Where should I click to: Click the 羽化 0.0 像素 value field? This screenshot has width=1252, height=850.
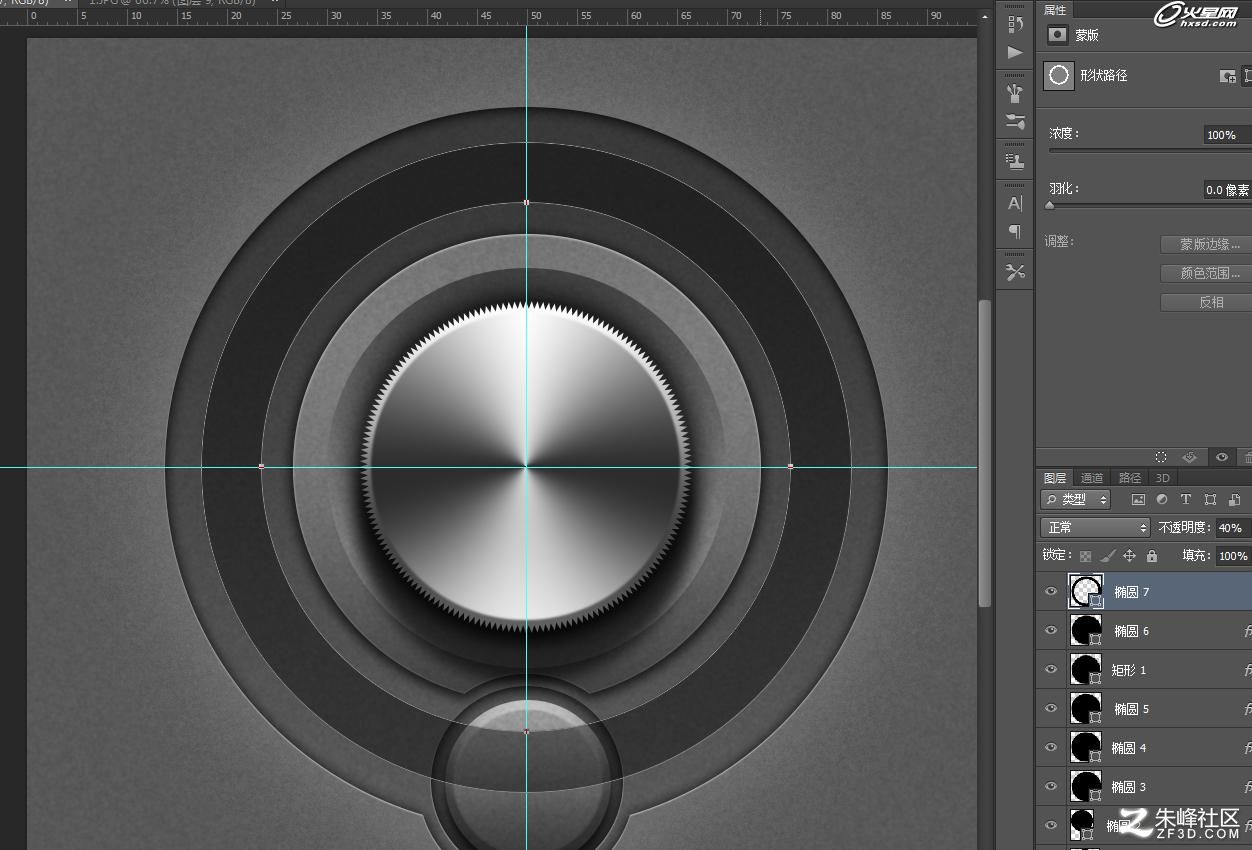[1227, 190]
